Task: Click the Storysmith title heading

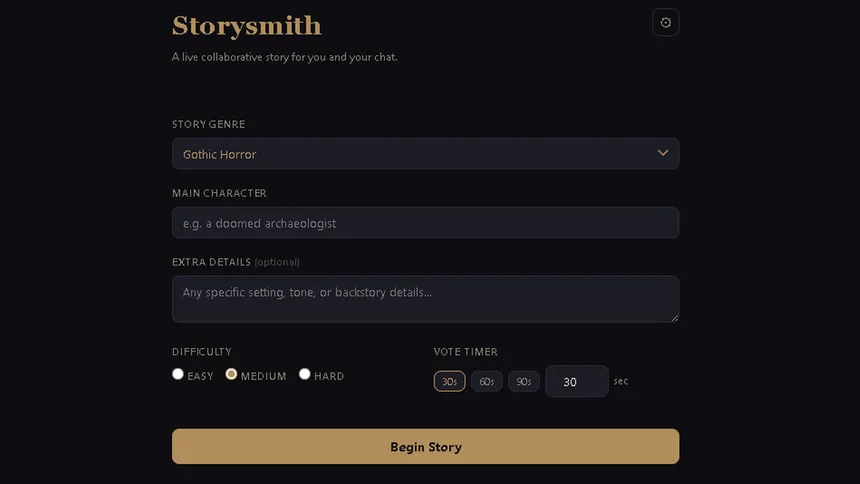Action: tap(247, 26)
